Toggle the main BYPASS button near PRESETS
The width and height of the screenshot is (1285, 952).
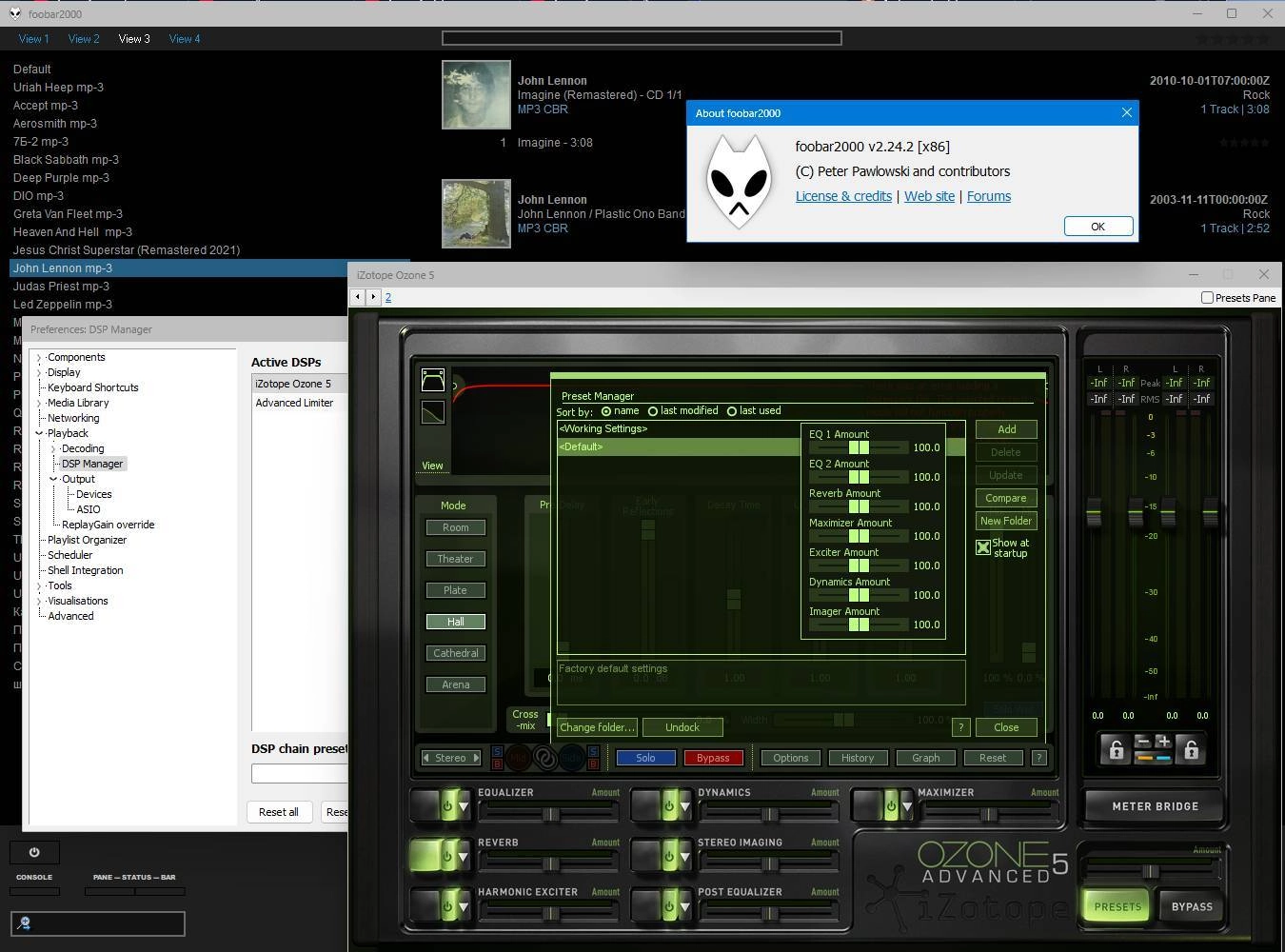pyautogui.click(x=1192, y=906)
